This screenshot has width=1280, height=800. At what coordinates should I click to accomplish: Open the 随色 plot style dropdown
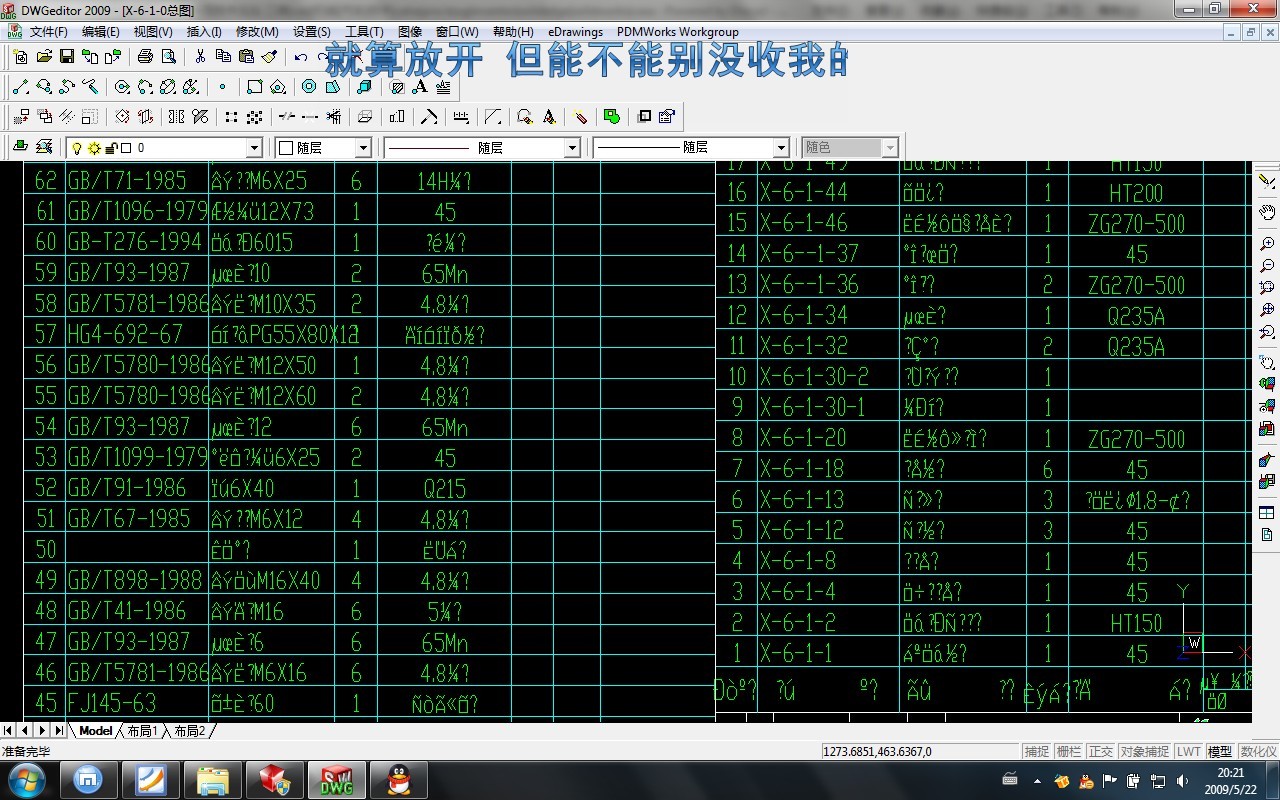tap(890, 148)
